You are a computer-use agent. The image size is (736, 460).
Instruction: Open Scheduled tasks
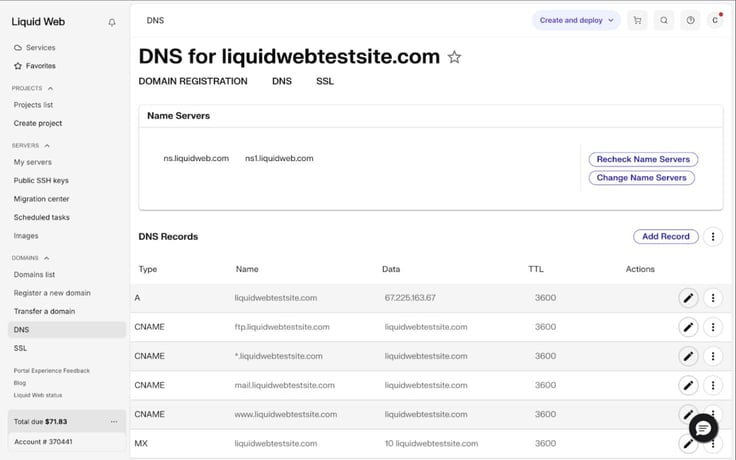(x=42, y=217)
